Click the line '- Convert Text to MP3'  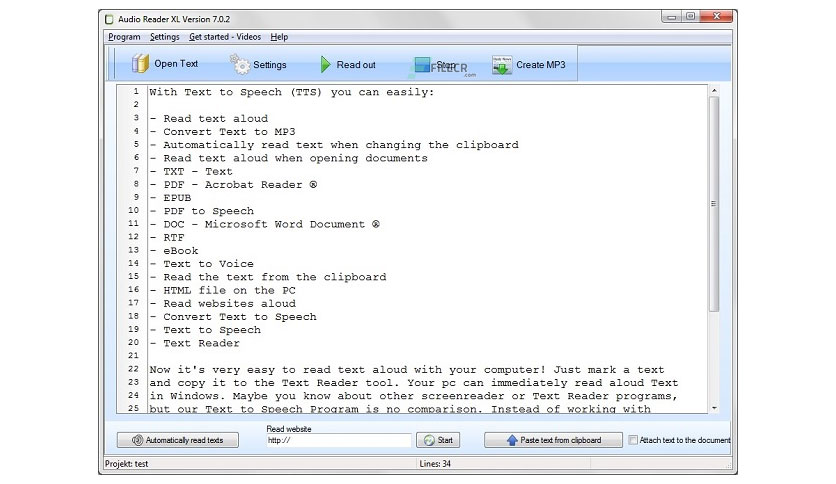222,132
